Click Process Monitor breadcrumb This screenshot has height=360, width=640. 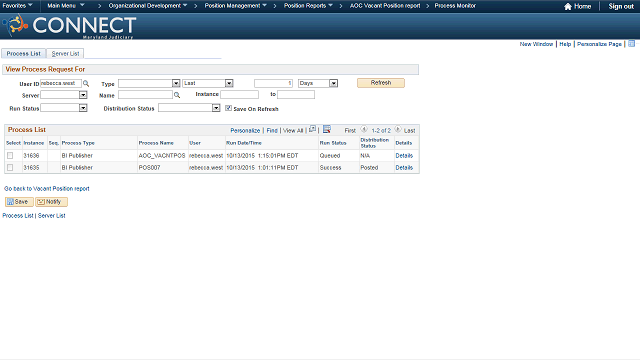[455, 6]
